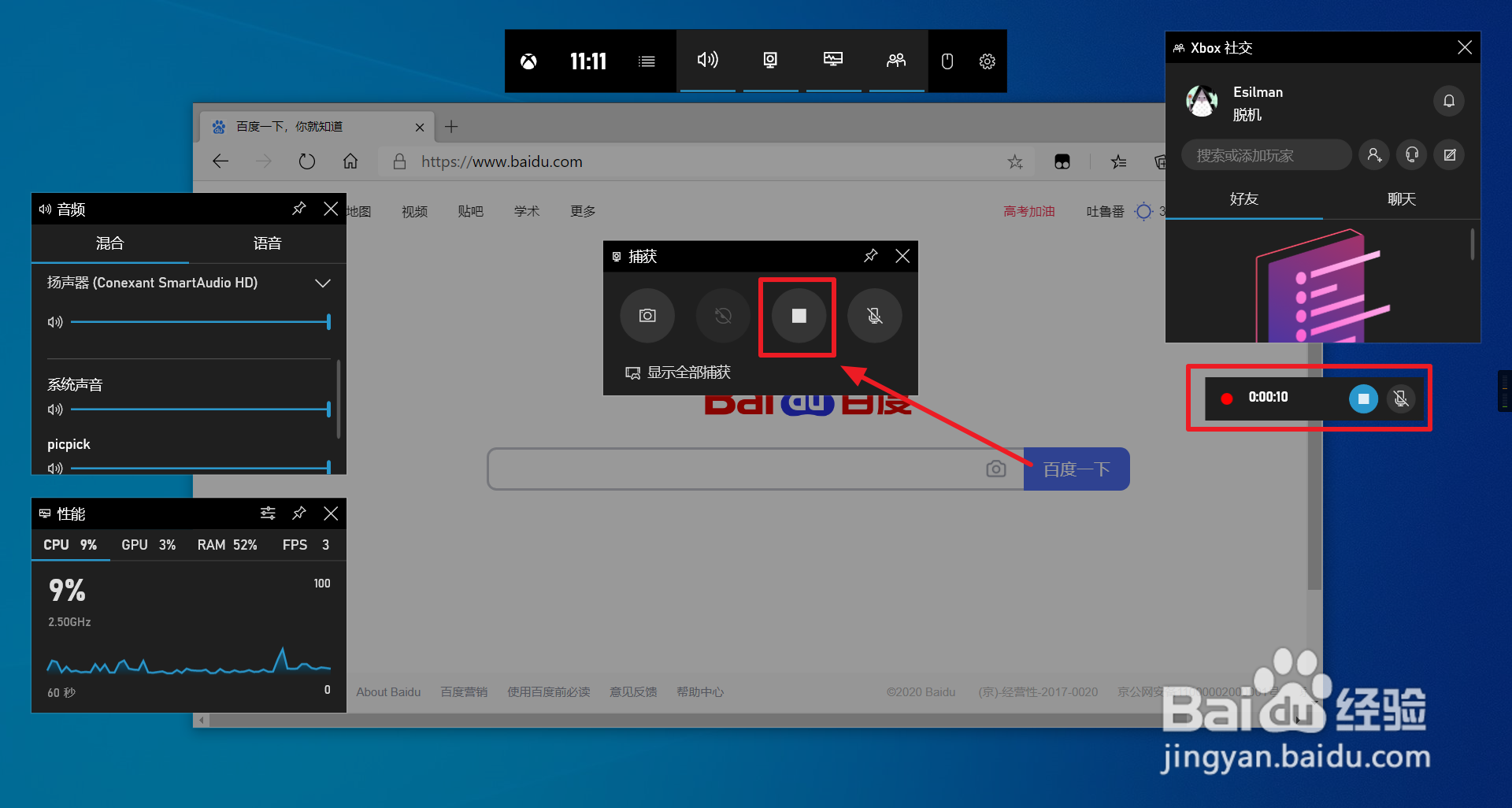Expand the 更多 menu on Baidu

click(583, 211)
